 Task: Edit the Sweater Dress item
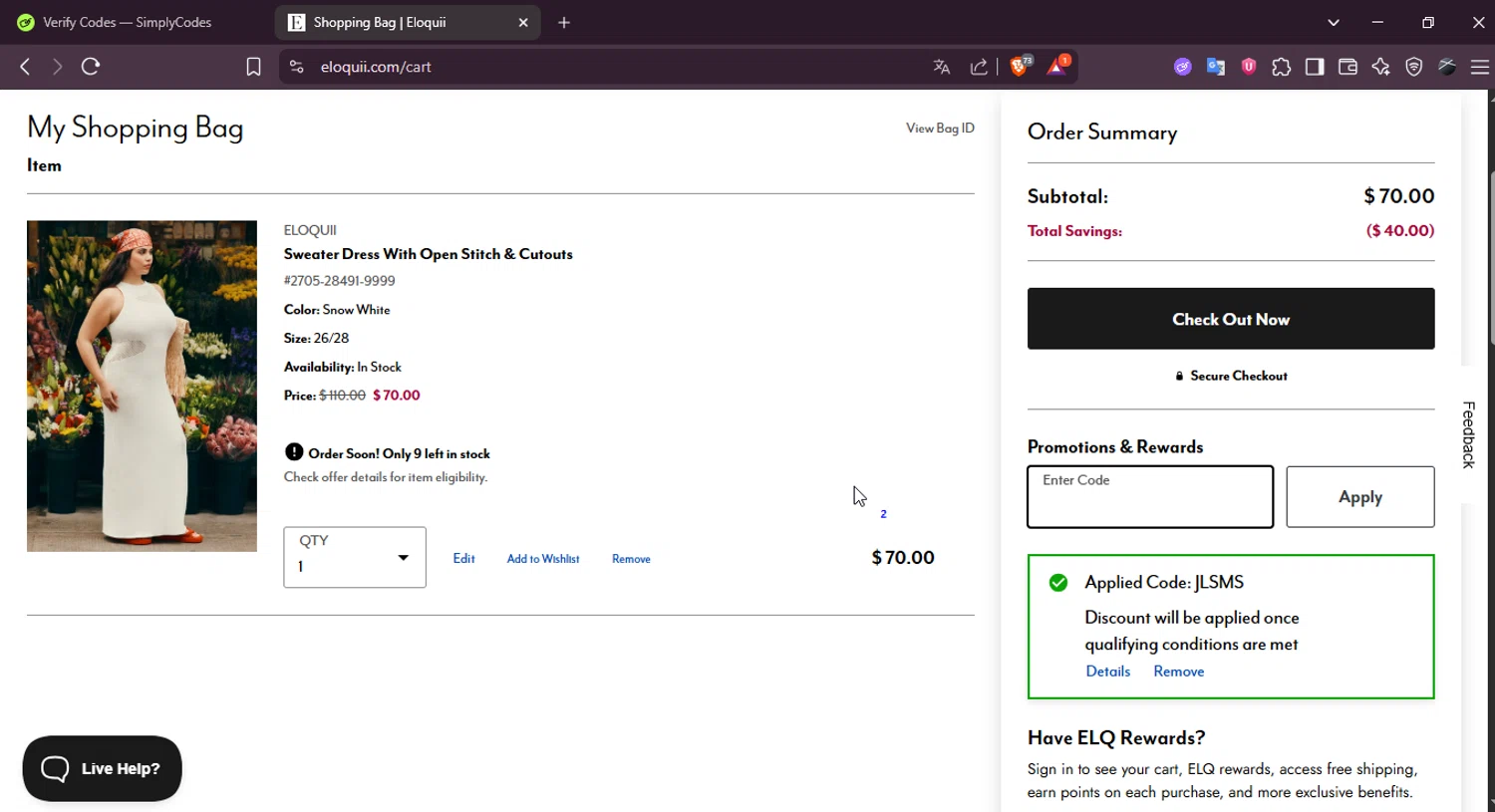coord(463,558)
